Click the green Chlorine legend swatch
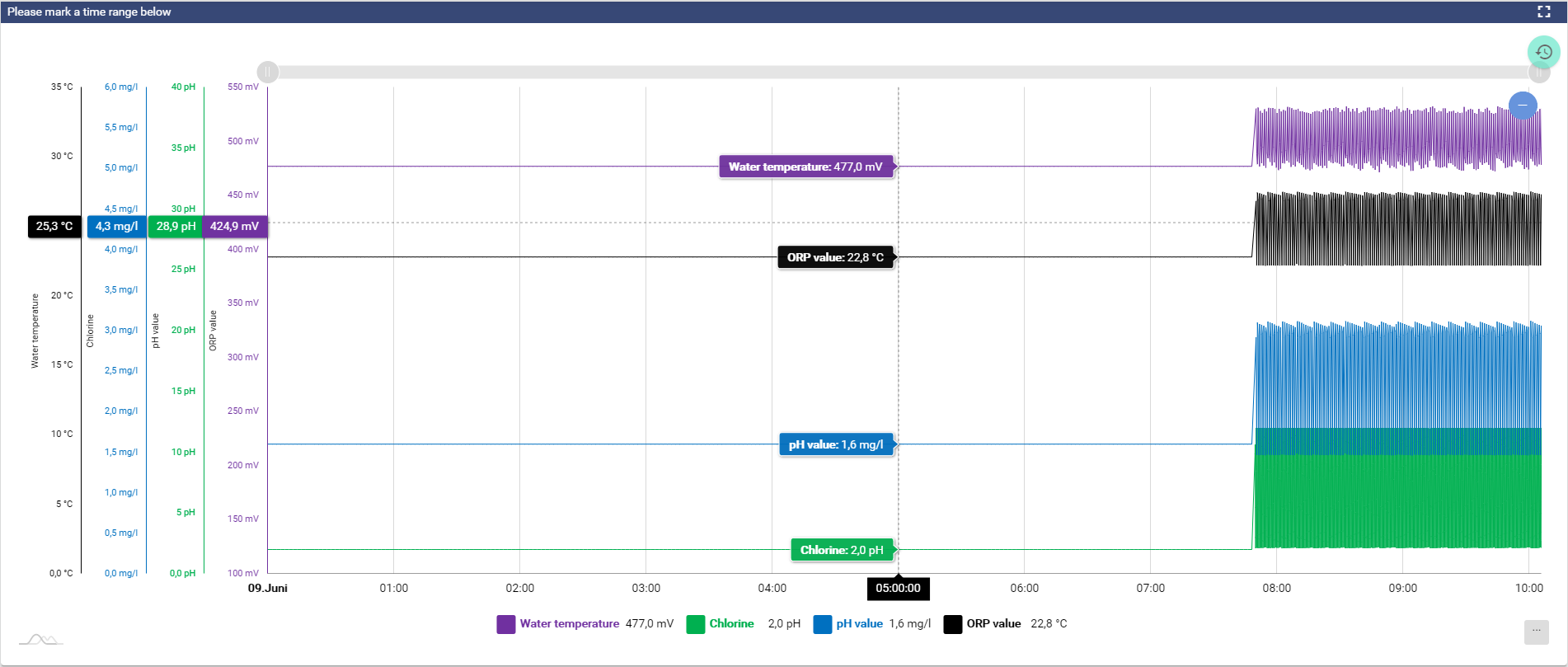 pos(695,624)
